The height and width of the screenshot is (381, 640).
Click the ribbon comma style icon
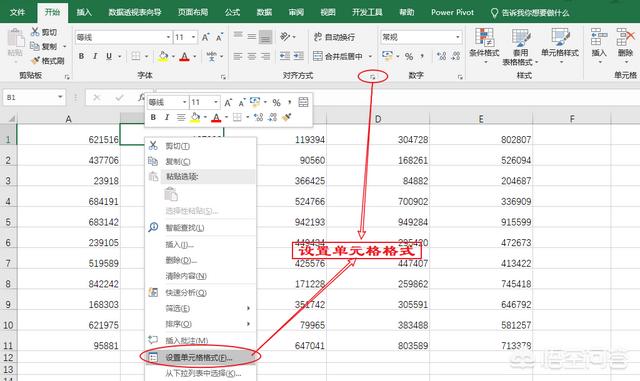point(422,56)
